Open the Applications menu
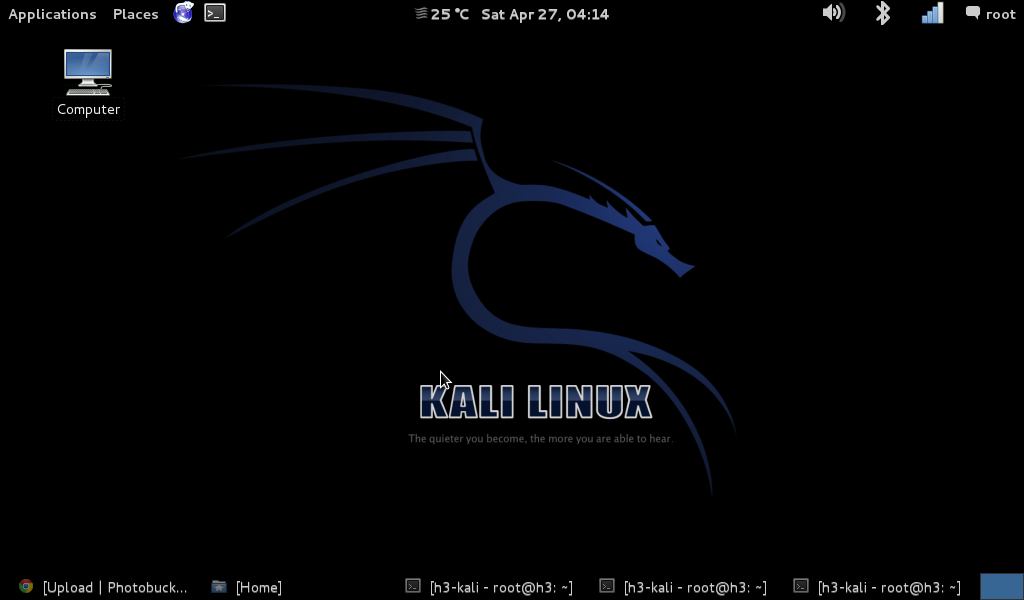This screenshot has width=1024, height=600. click(x=52, y=14)
